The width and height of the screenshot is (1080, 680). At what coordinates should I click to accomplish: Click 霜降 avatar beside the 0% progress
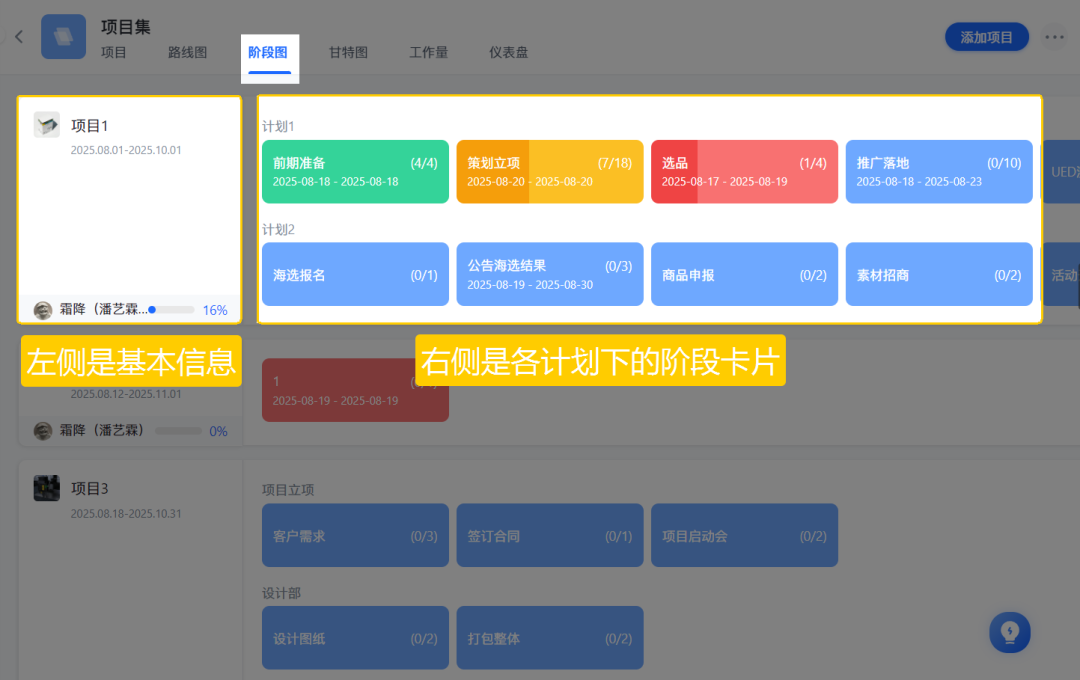43,431
